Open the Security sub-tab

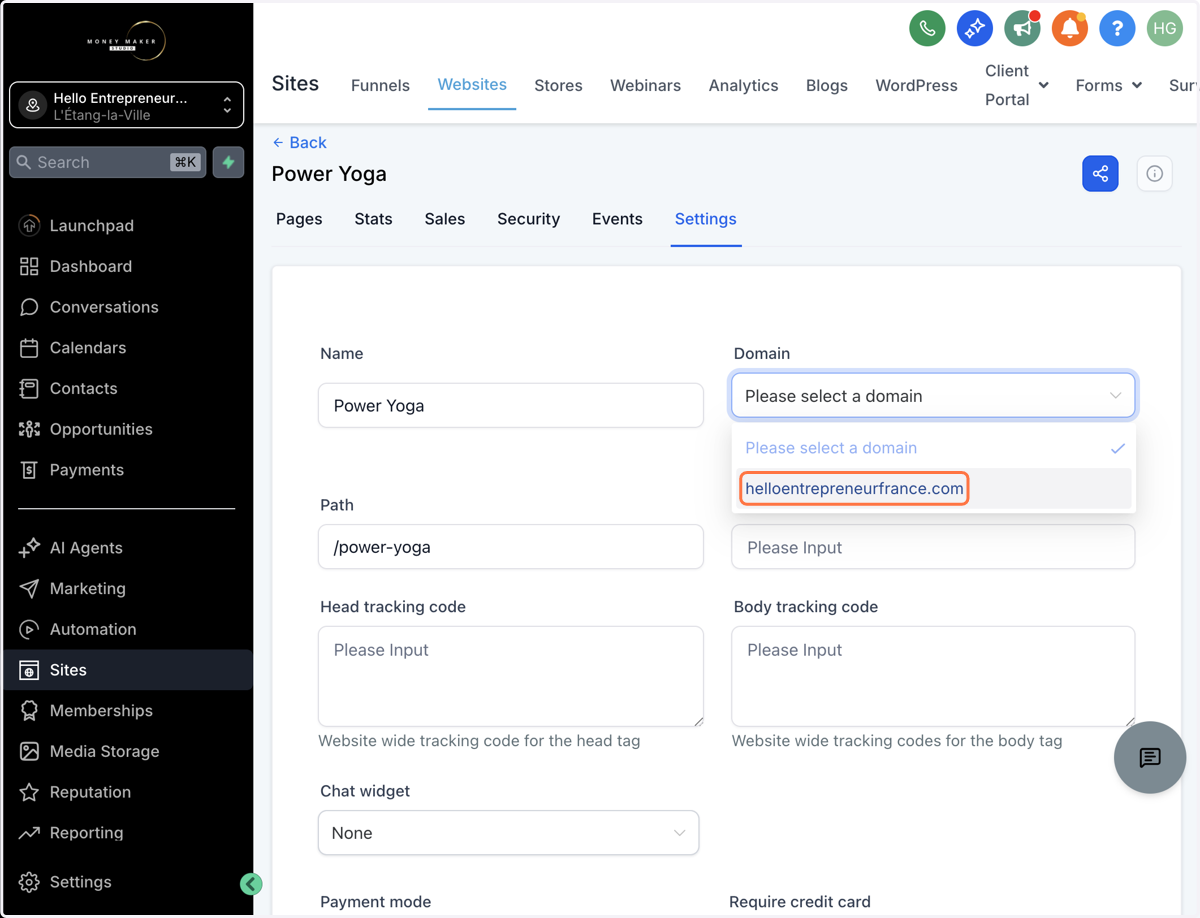click(528, 219)
